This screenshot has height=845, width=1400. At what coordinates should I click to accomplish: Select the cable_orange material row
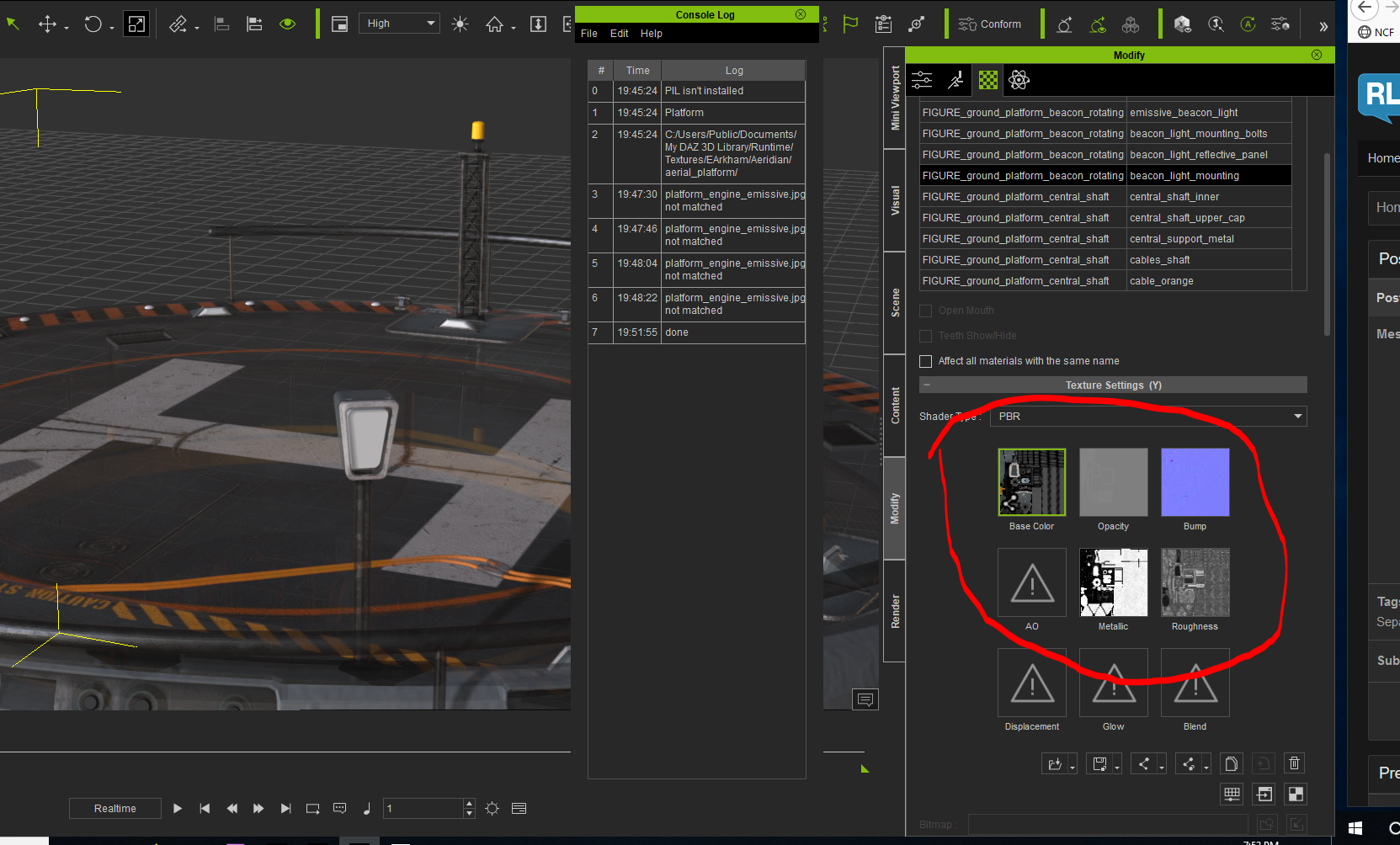[1105, 281]
